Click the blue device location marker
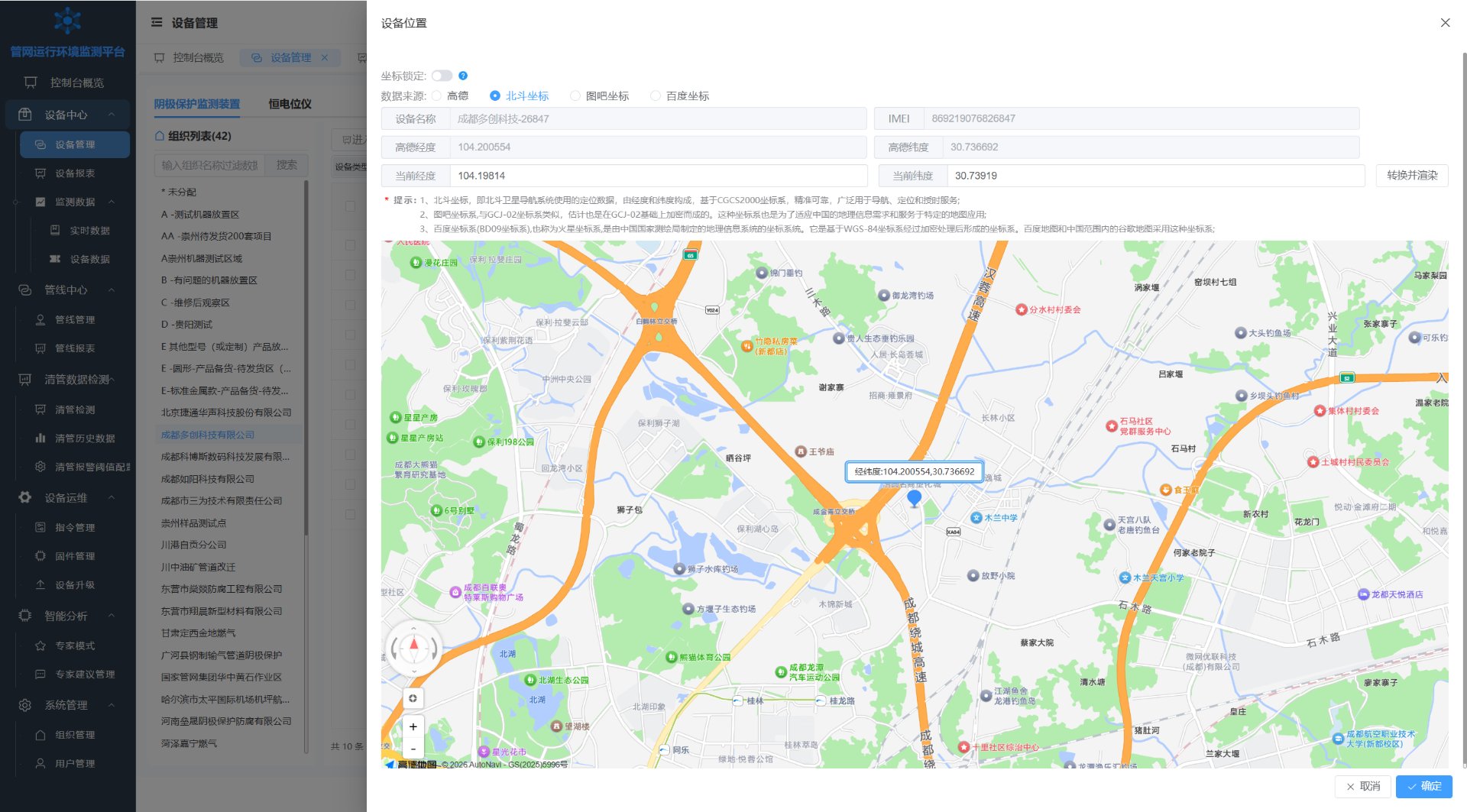The image size is (1467, 812). [914, 499]
